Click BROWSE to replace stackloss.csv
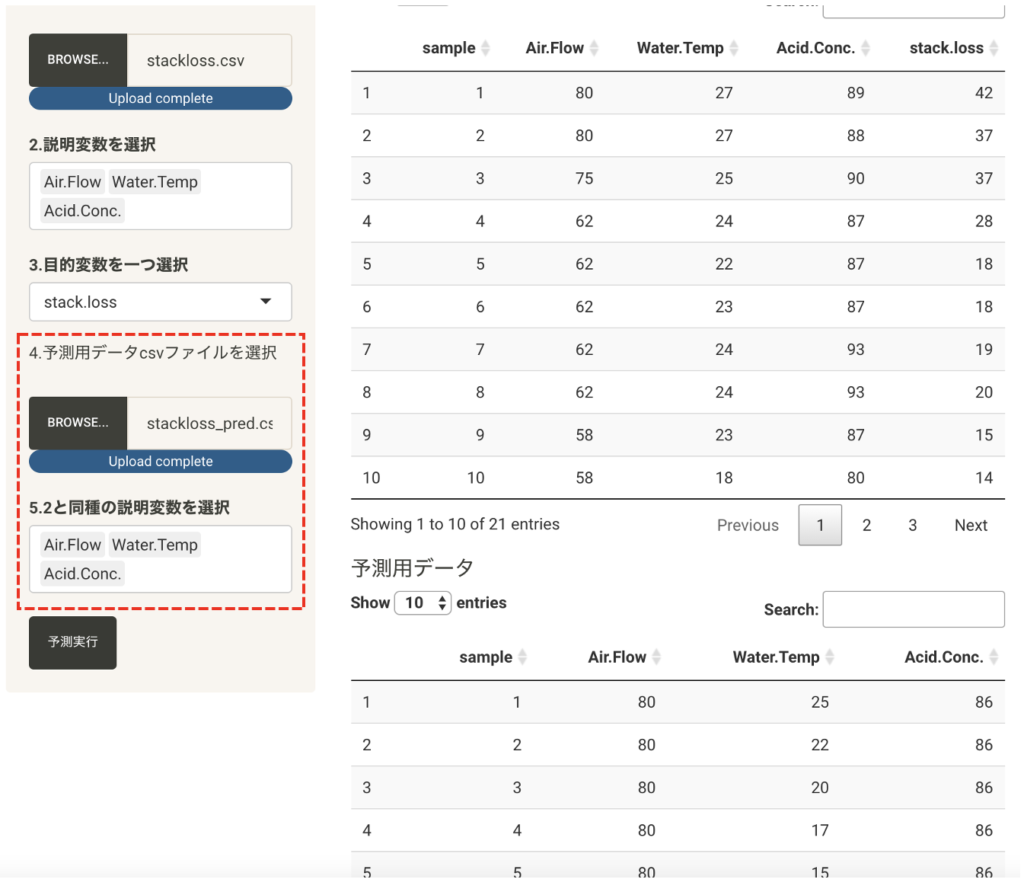 coord(77,59)
